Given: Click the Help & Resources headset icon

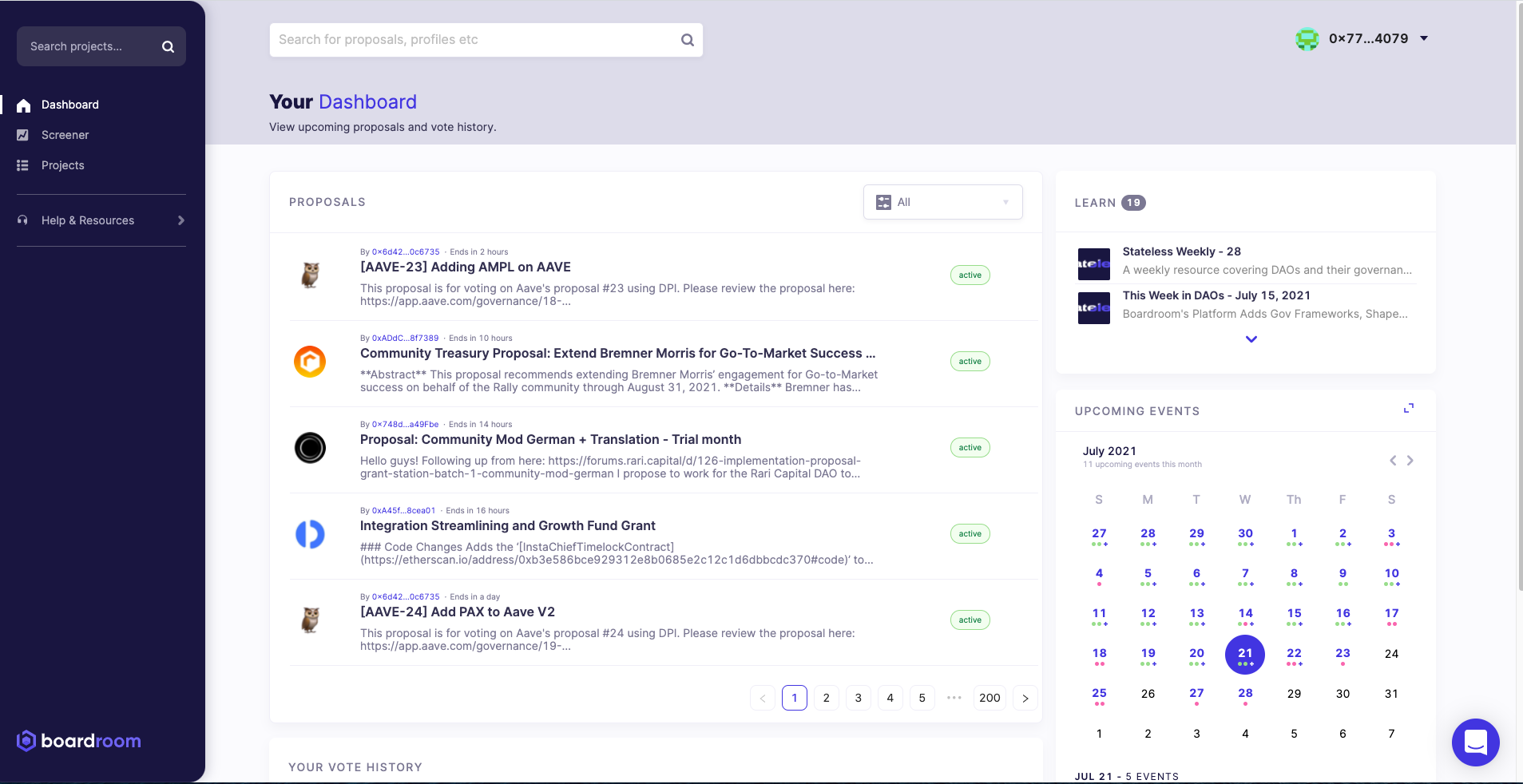Looking at the screenshot, I should coord(22,220).
